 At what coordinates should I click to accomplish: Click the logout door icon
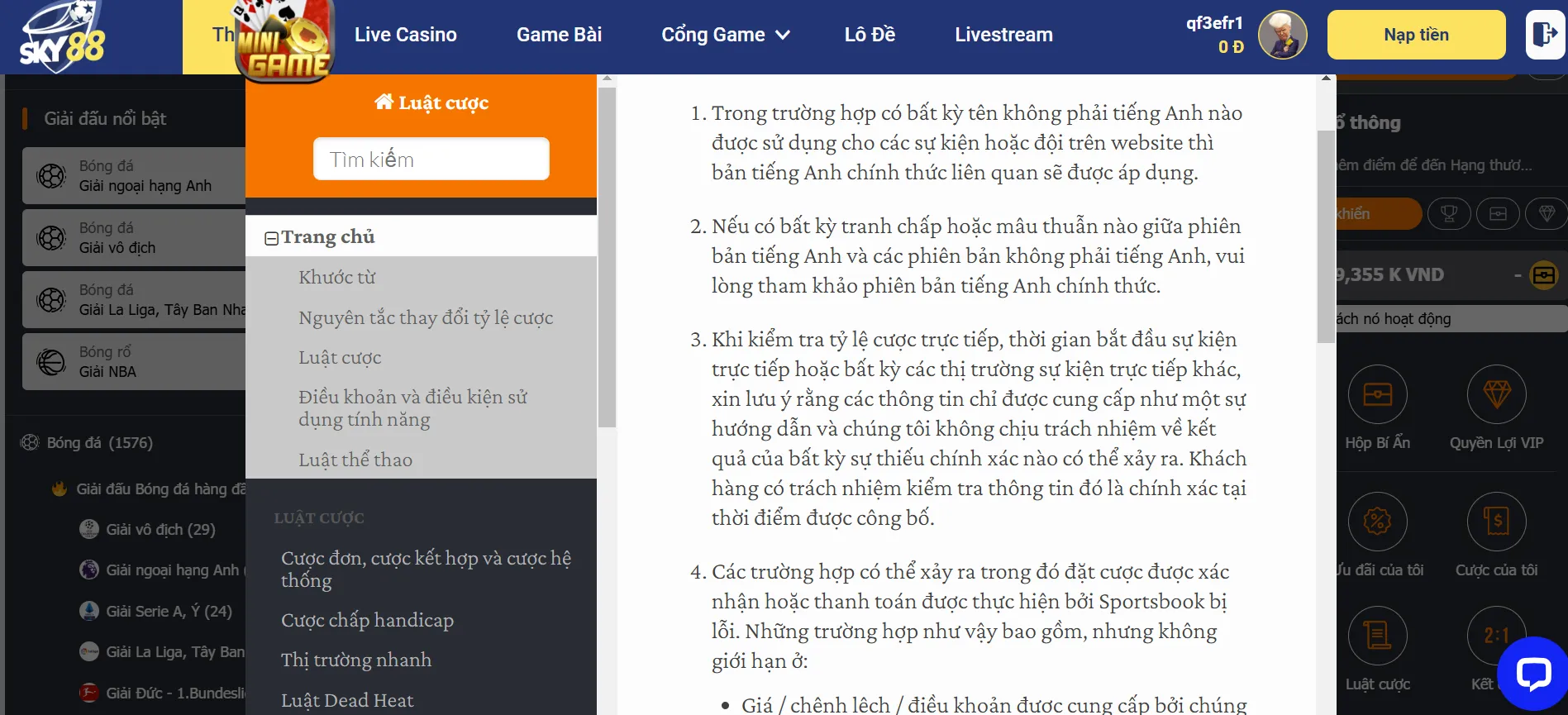pos(1544,35)
